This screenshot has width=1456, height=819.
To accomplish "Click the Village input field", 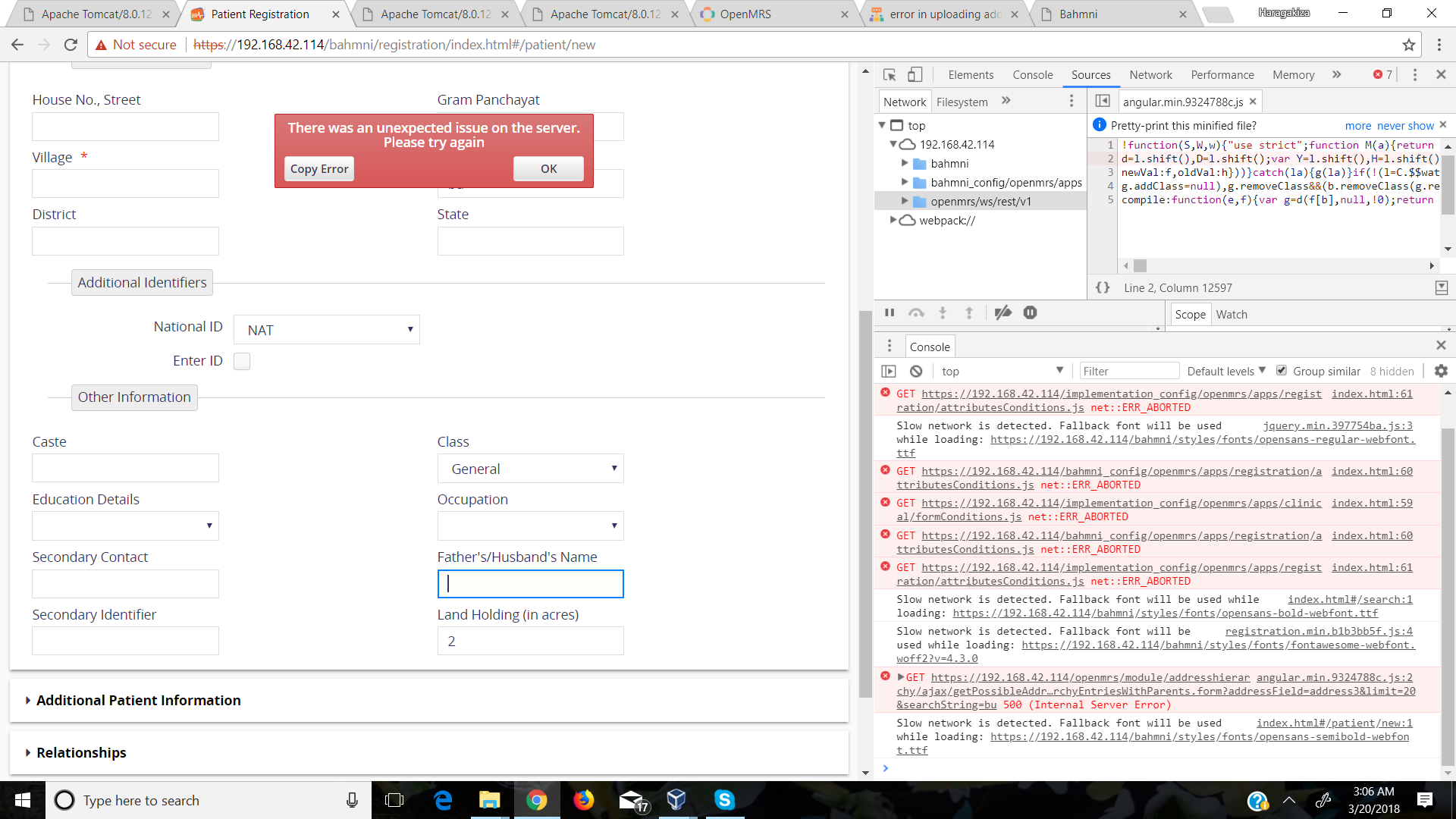I will (125, 184).
